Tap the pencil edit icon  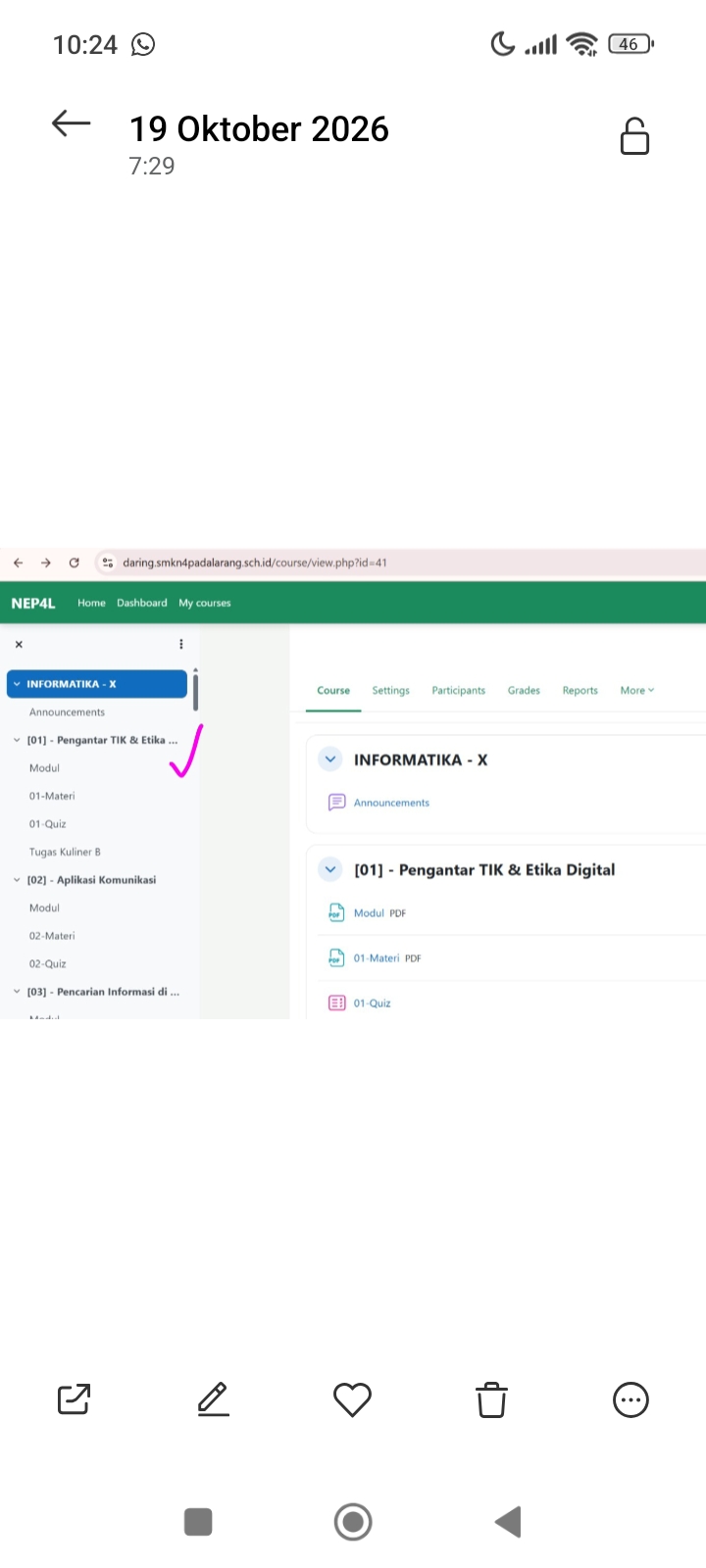(x=213, y=1399)
